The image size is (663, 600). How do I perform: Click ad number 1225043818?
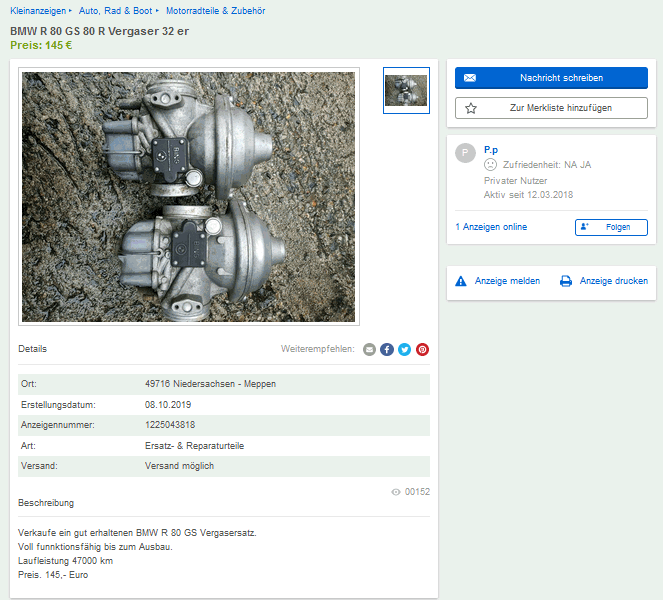pos(170,425)
